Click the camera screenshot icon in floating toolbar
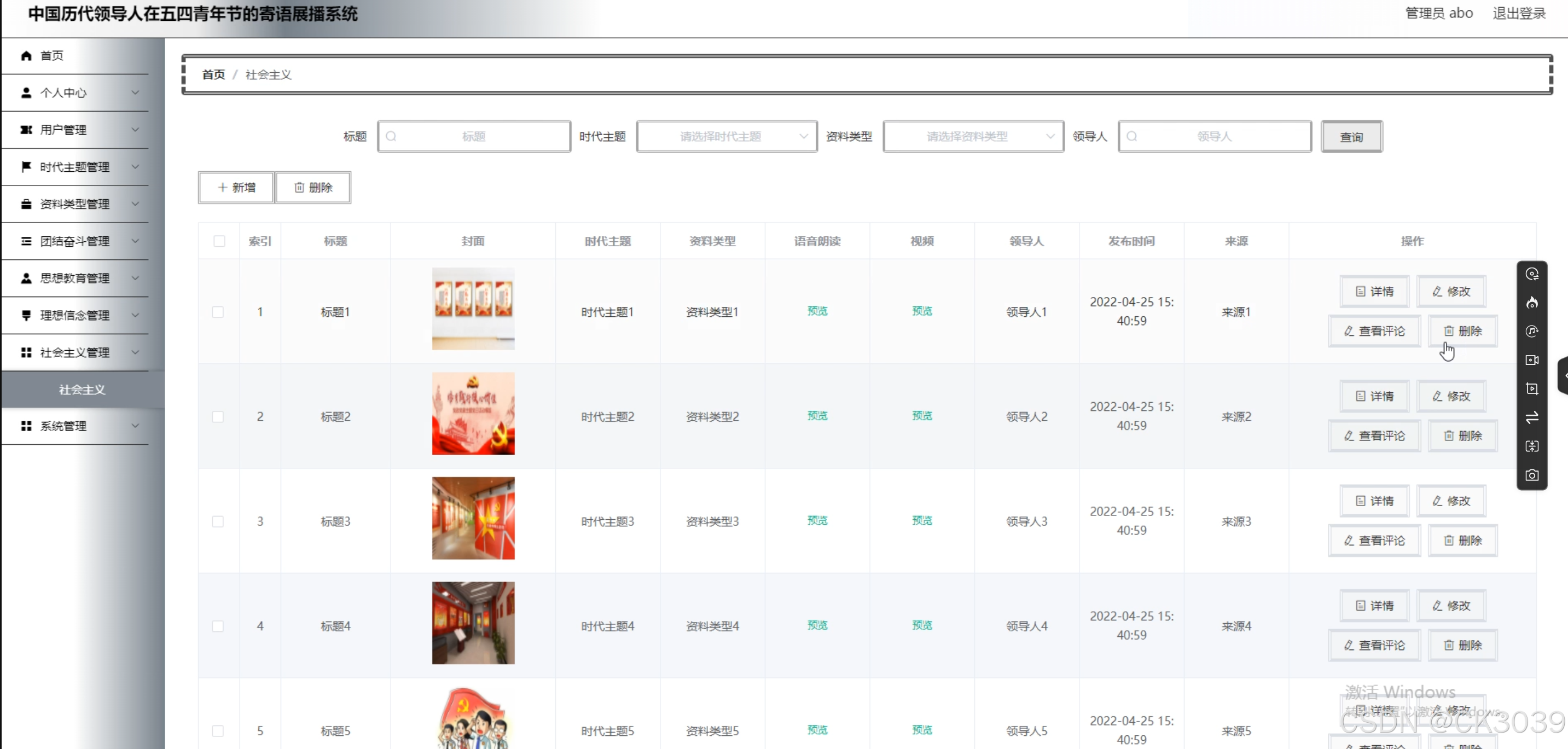Screen dimensions: 1568x749 tap(1531, 475)
